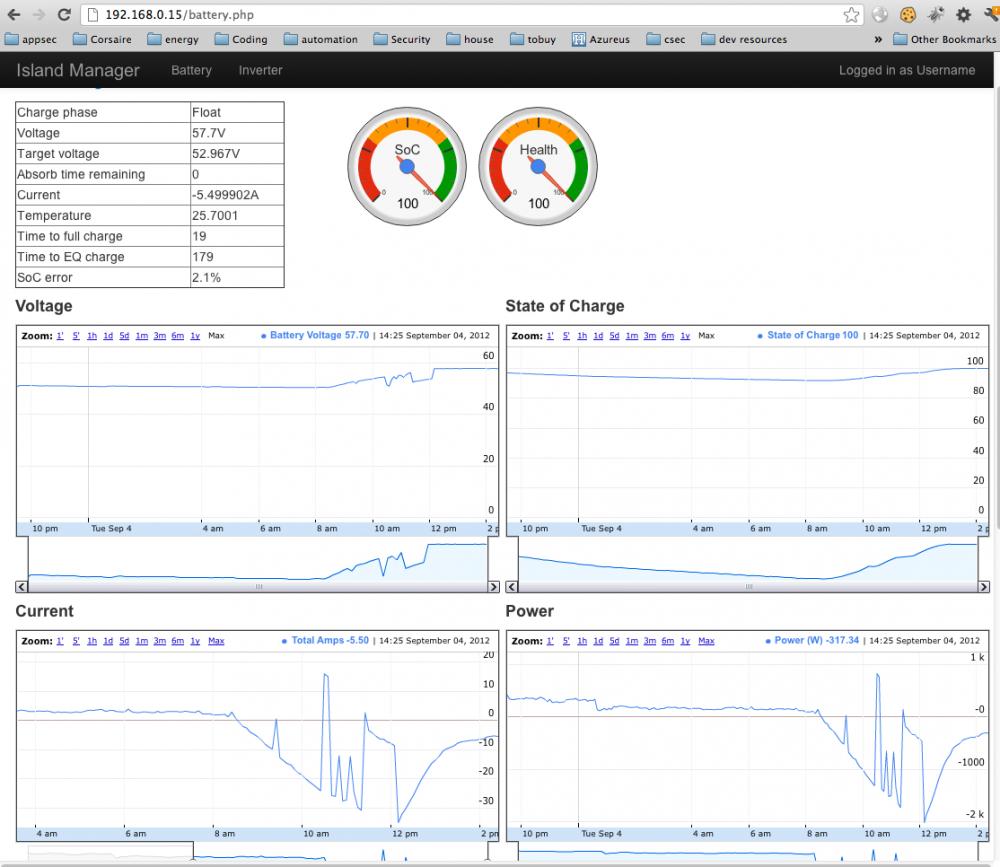This screenshot has width=1000, height=867.
Task: Click Voltage range scrollbar right arrow
Action: pyautogui.click(x=493, y=586)
